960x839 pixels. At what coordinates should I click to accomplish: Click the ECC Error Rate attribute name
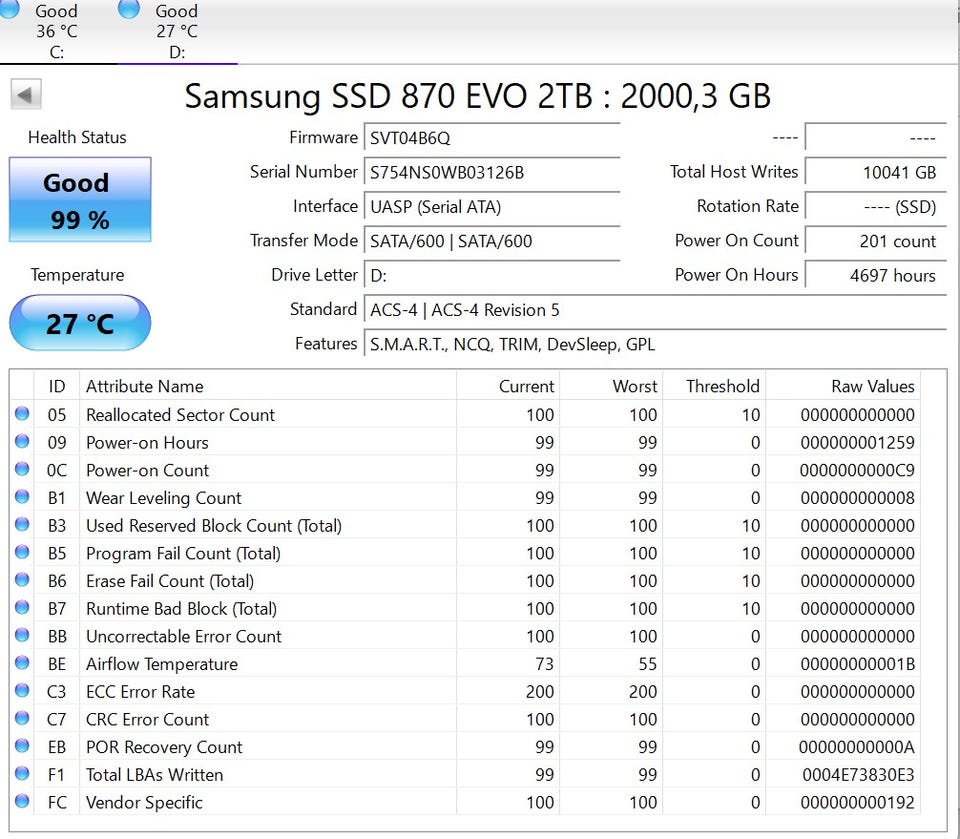click(x=140, y=691)
